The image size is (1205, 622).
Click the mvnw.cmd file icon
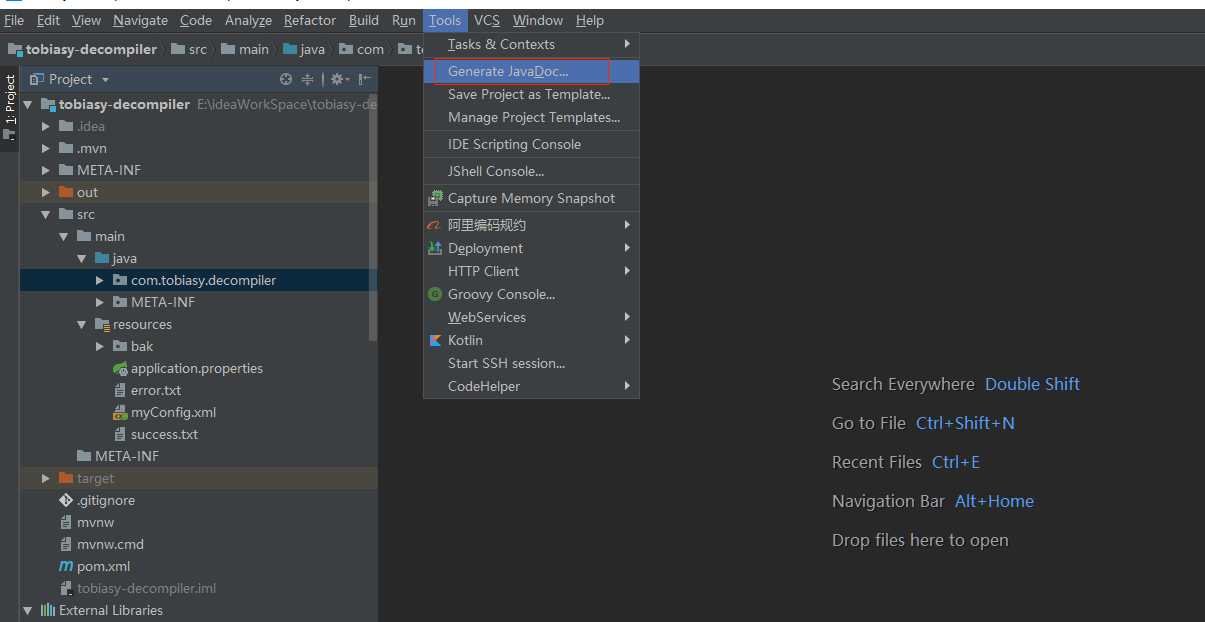66,544
